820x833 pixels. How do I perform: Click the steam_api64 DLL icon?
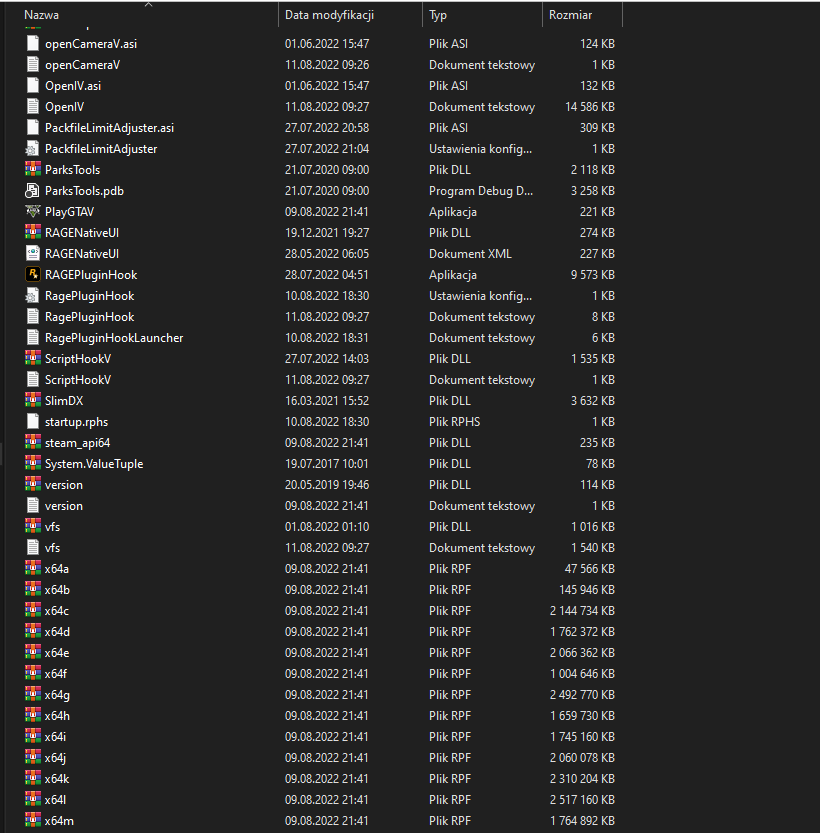coord(33,443)
